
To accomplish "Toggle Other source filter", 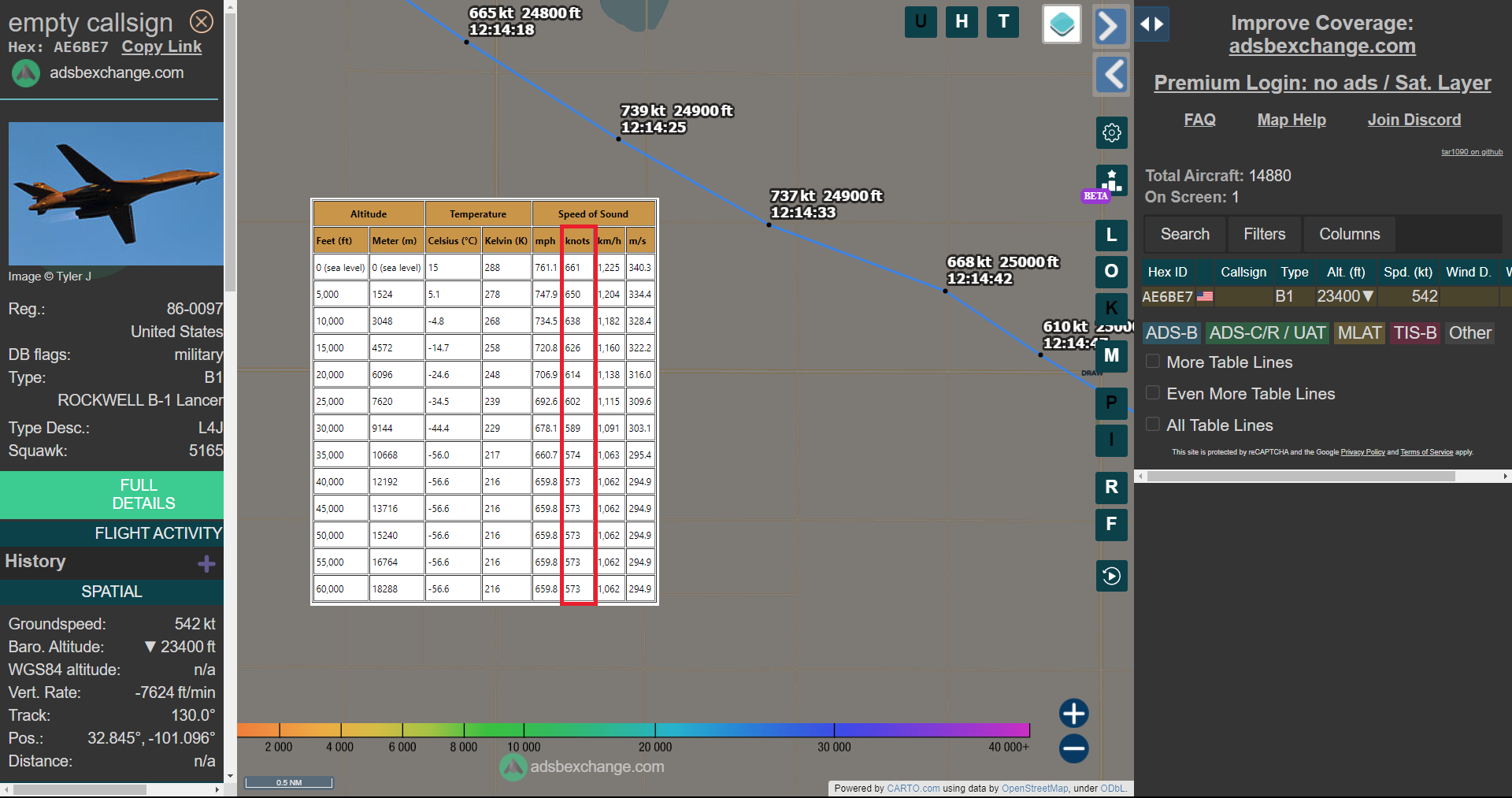I will [x=1469, y=333].
